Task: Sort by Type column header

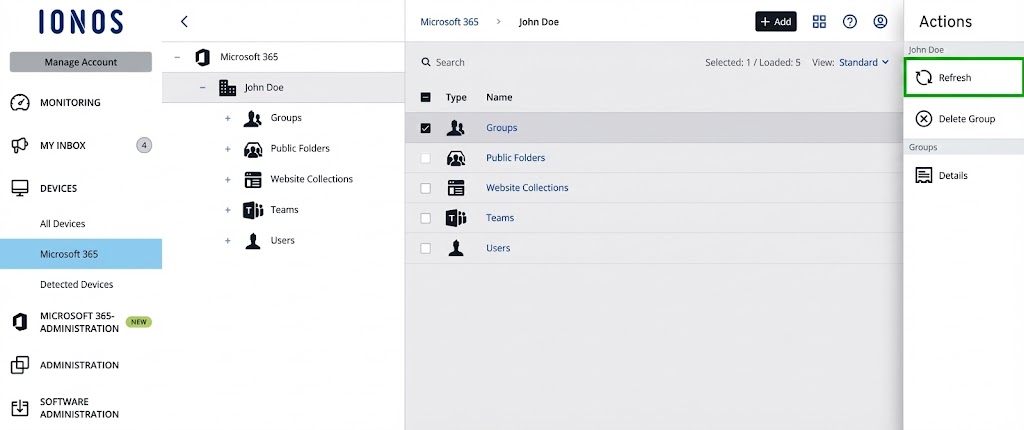Action: coord(456,97)
